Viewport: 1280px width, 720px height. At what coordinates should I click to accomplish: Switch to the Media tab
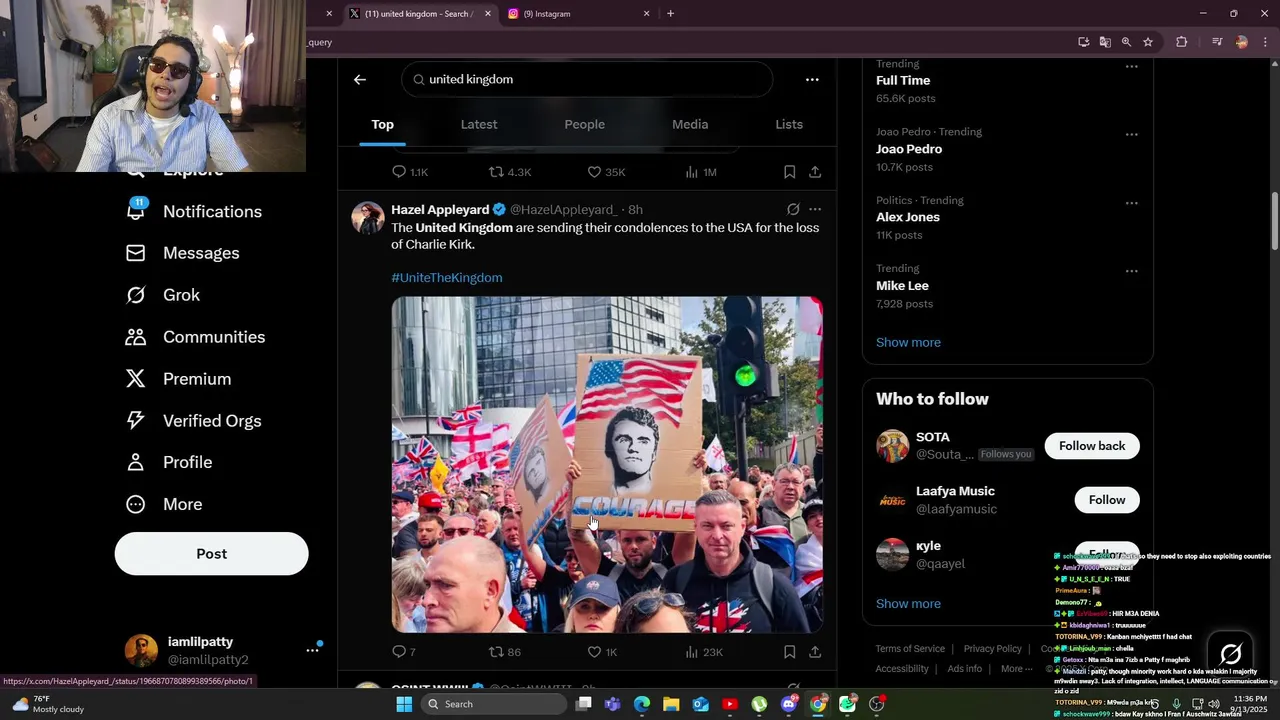(x=690, y=125)
